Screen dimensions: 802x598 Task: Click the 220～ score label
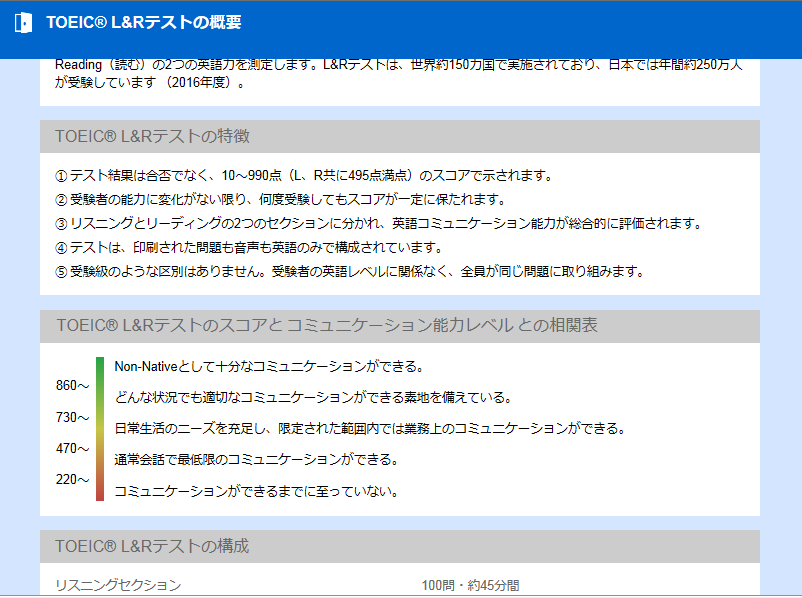coord(73,479)
